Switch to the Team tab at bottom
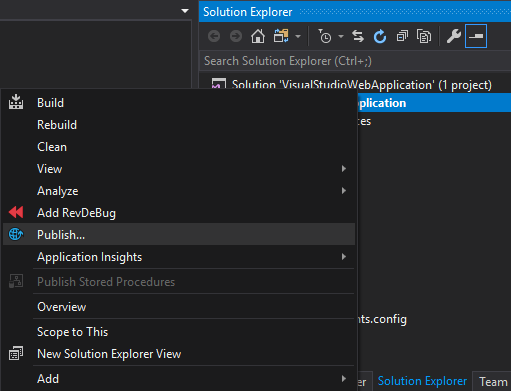This screenshot has width=511, height=391. coord(492,381)
